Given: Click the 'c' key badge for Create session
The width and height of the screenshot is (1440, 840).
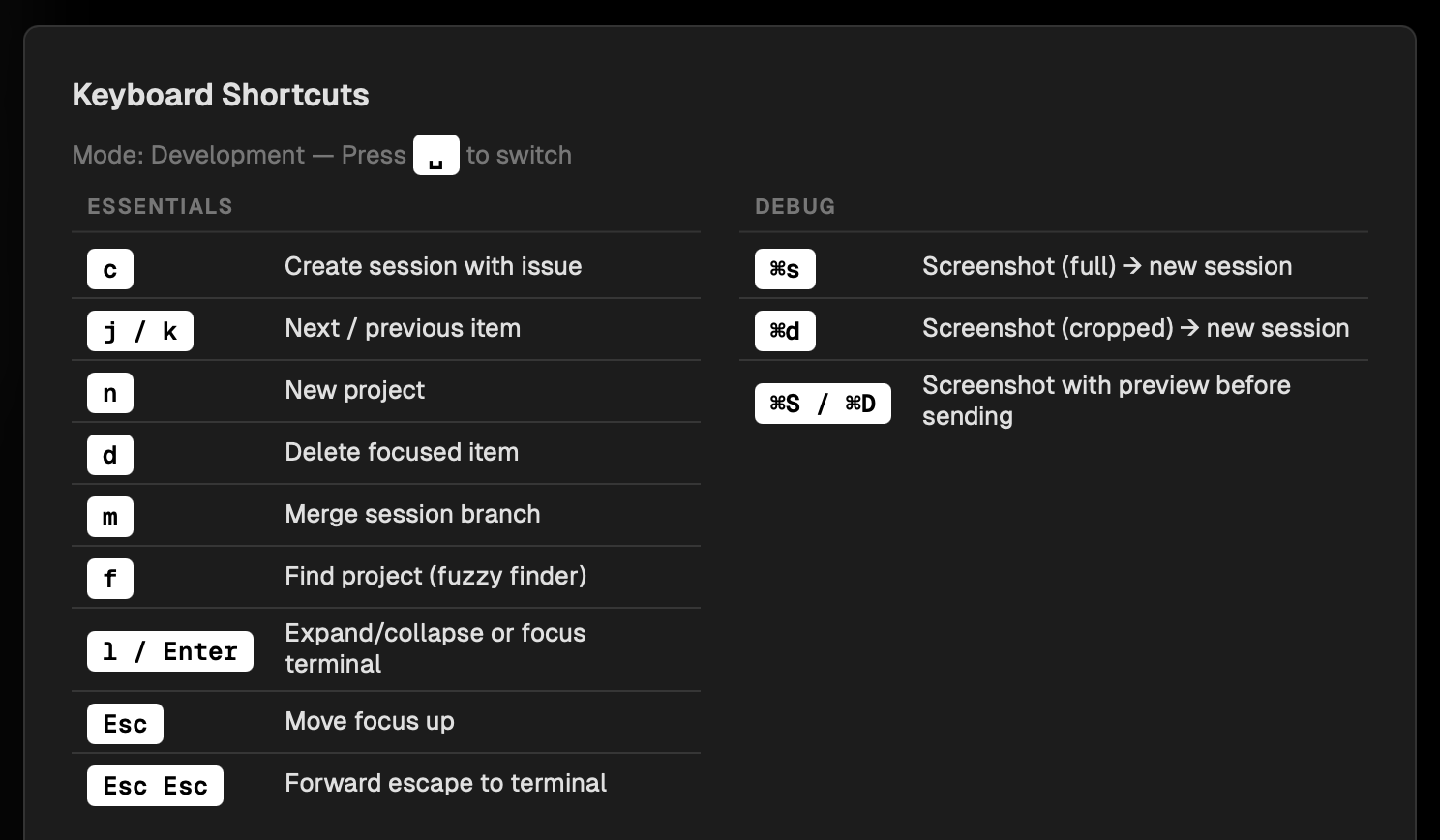Looking at the screenshot, I should (109, 269).
